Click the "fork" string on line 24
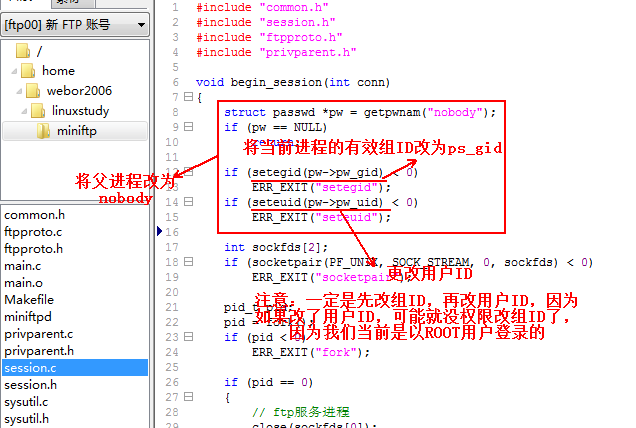This screenshot has width=636, height=428. 336,352
